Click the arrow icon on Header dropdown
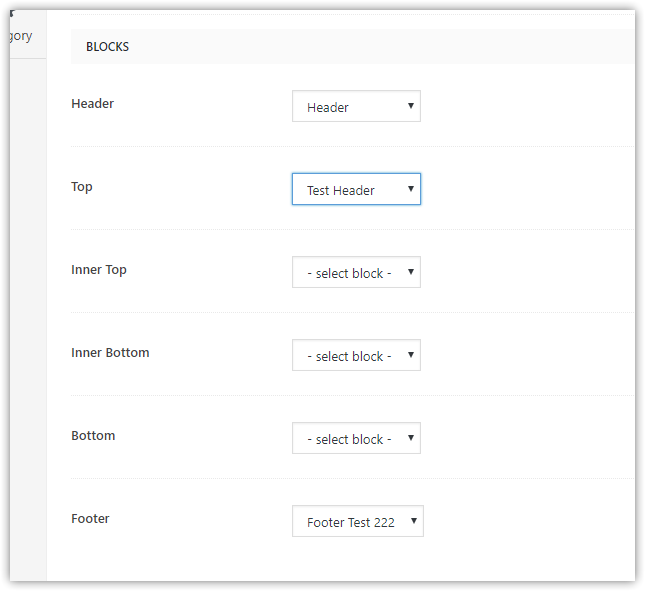The width and height of the screenshot is (645, 591). pos(411,106)
